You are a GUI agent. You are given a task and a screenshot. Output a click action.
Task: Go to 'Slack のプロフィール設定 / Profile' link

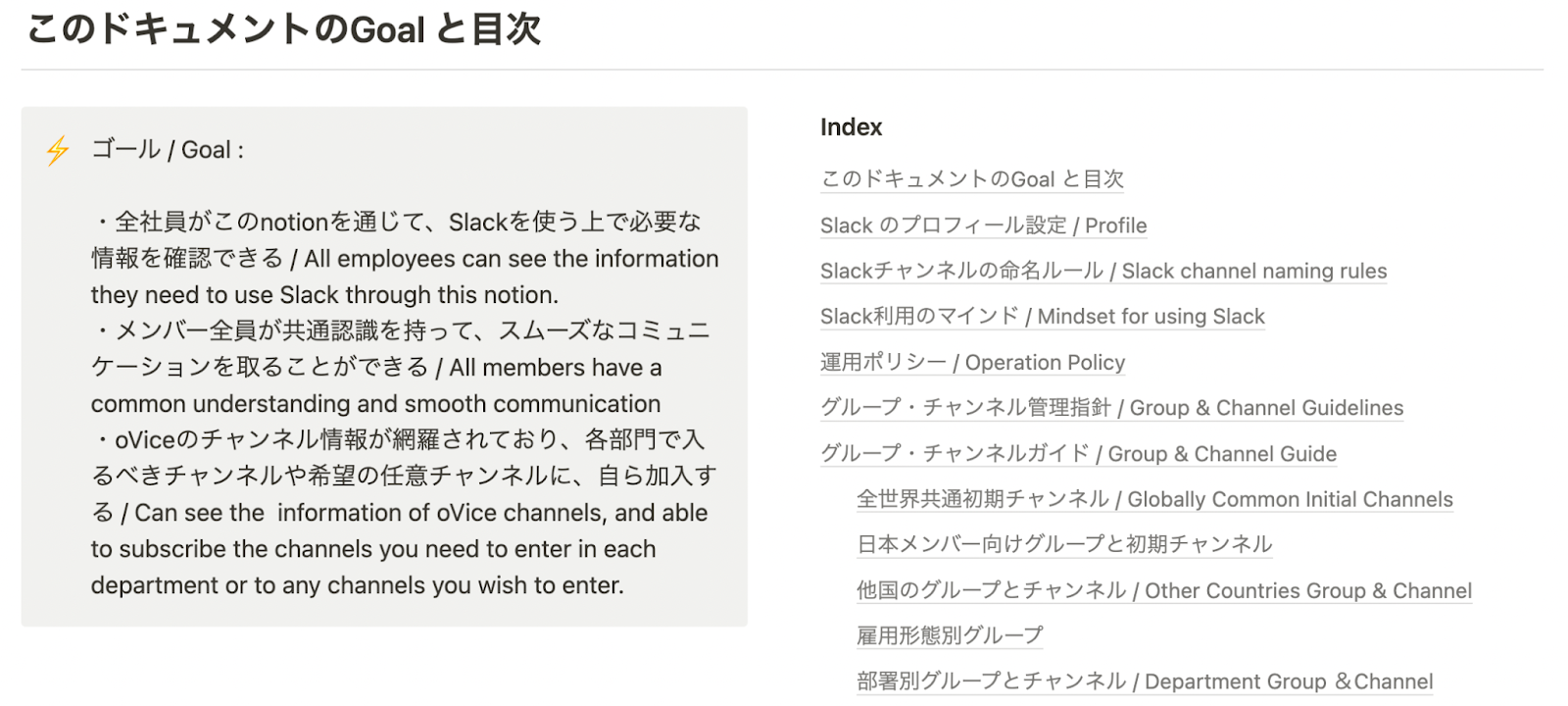tap(983, 226)
